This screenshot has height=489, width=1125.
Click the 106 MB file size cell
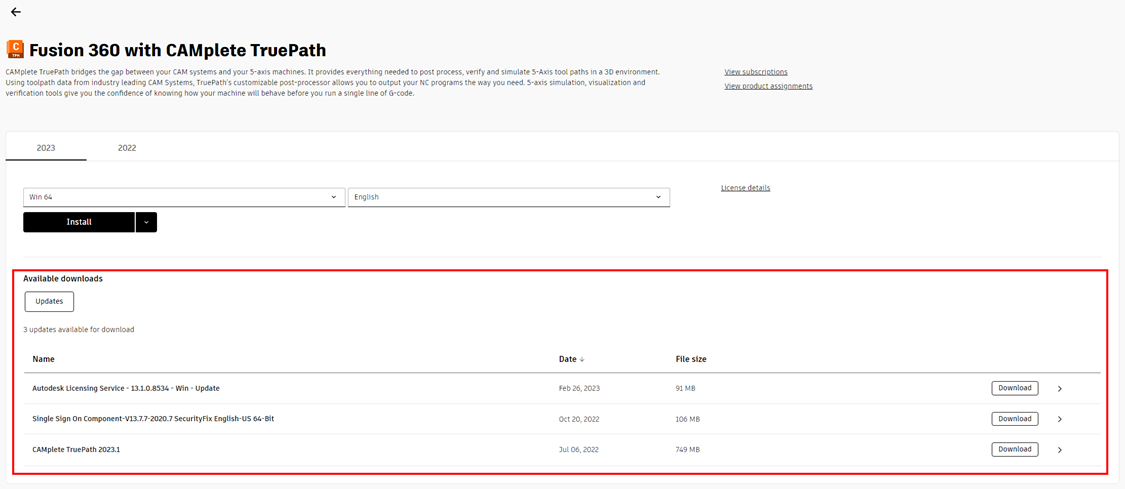[687, 419]
